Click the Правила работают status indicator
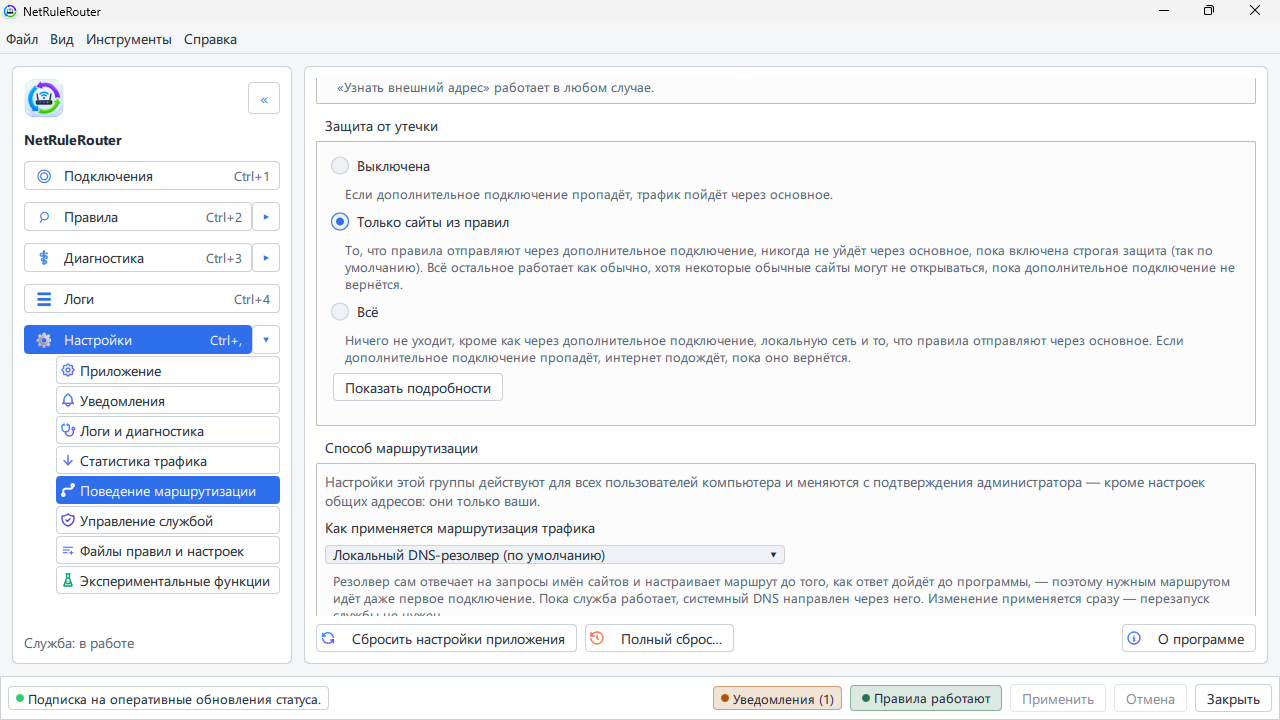Screen dimensions: 1280x720 (926, 698)
